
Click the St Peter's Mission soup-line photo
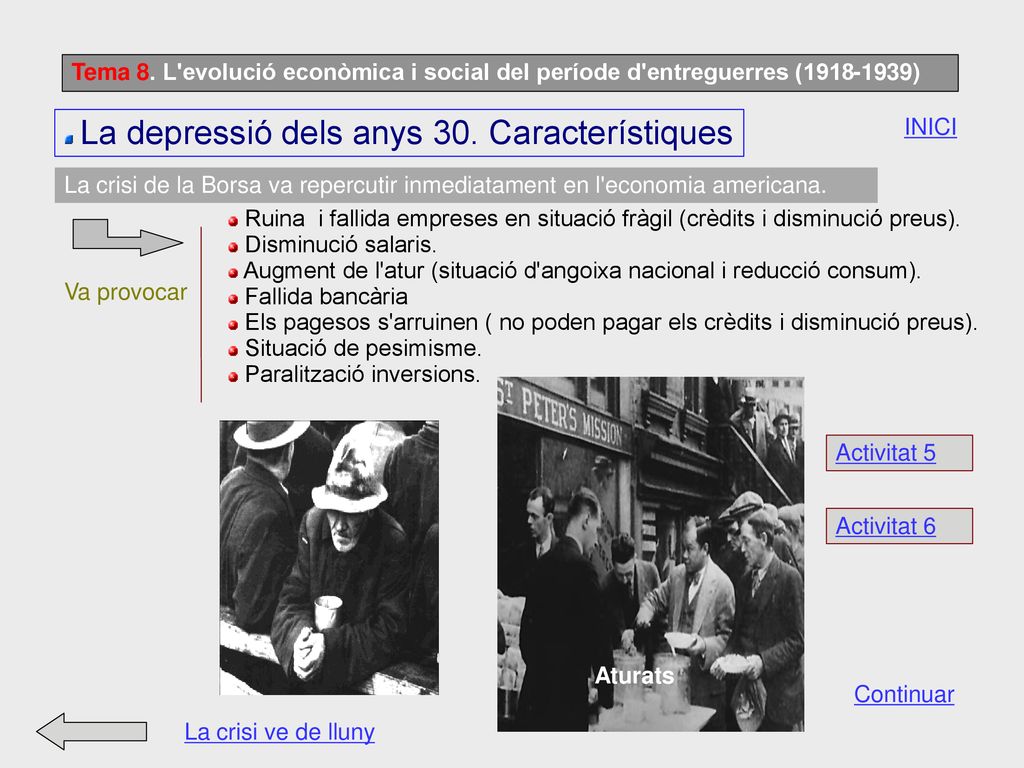click(650, 554)
